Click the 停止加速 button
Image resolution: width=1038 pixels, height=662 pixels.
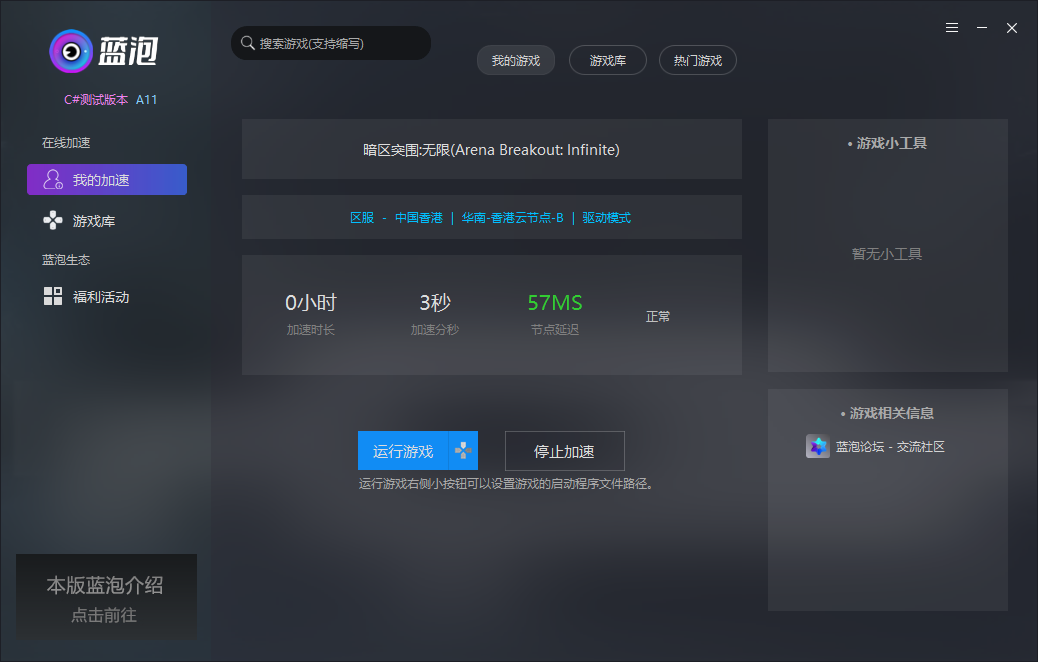coord(565,451)
